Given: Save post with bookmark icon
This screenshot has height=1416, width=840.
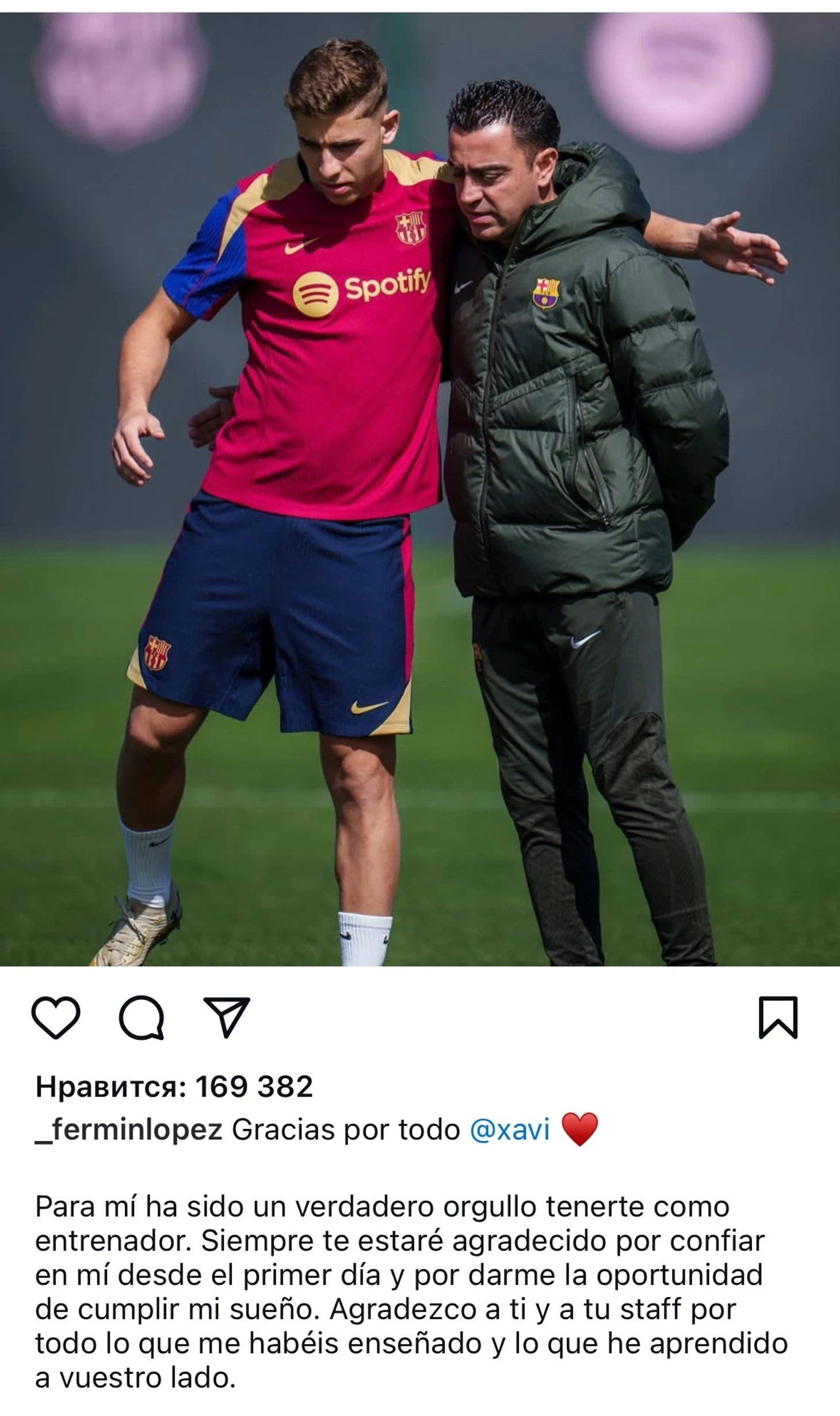Looking at the screenshot, I should click(x=778, y=1017).
